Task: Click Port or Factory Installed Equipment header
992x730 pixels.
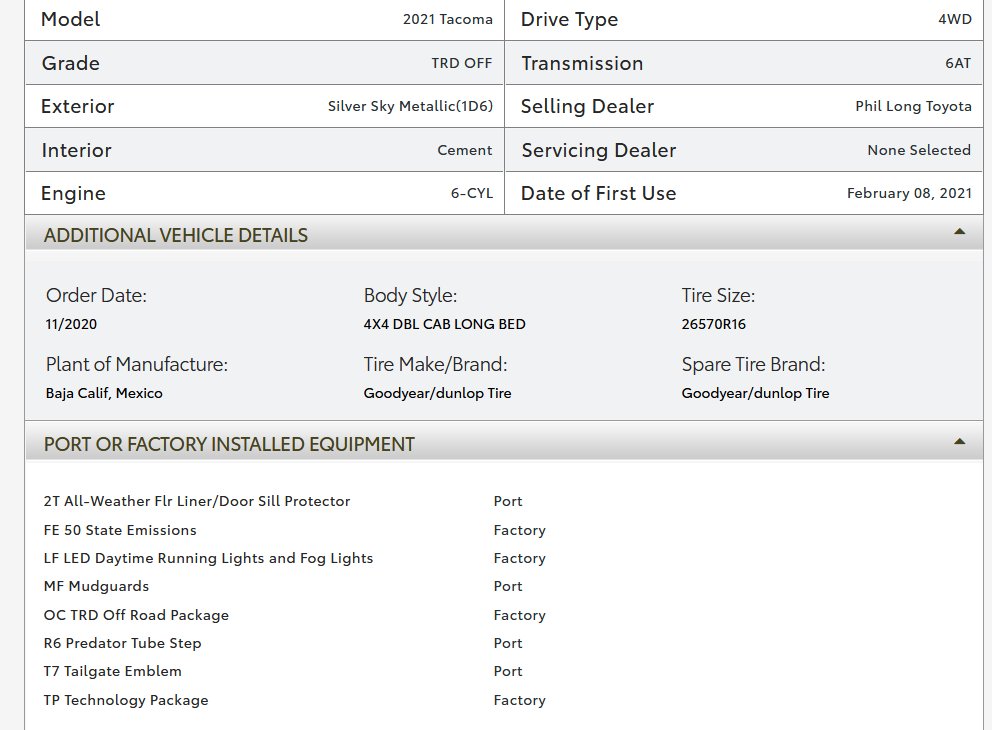Action: 504,443
